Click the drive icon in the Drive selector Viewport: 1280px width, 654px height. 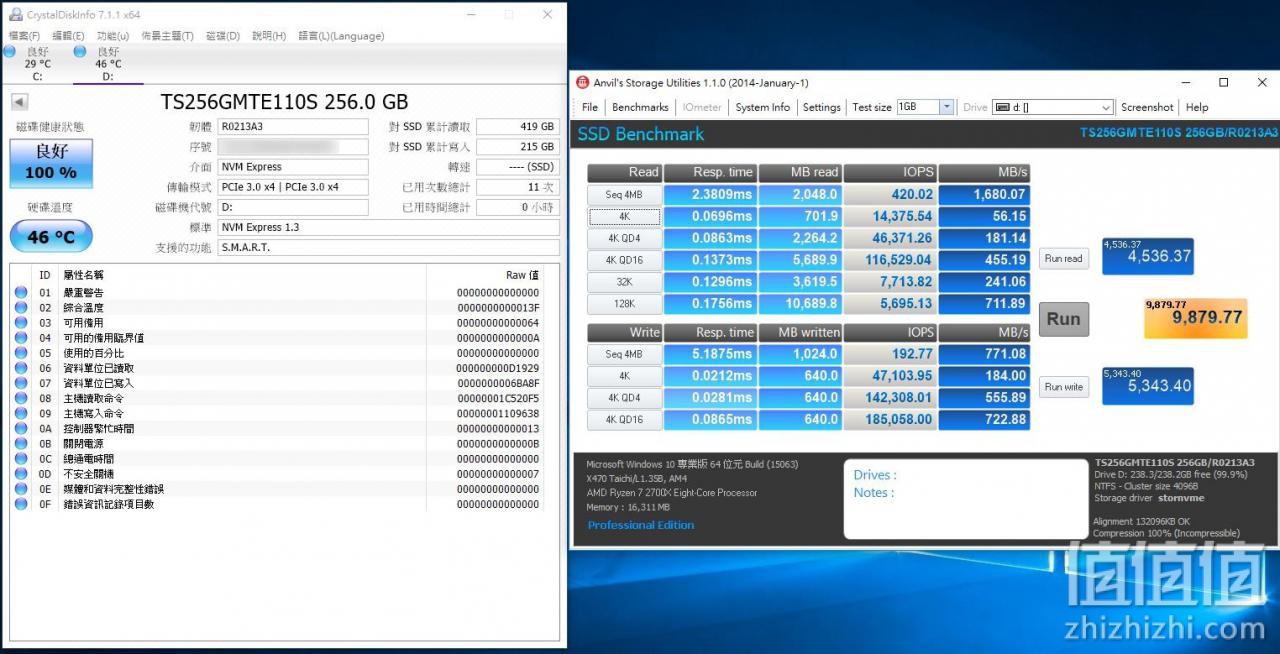click(1001, 107)
